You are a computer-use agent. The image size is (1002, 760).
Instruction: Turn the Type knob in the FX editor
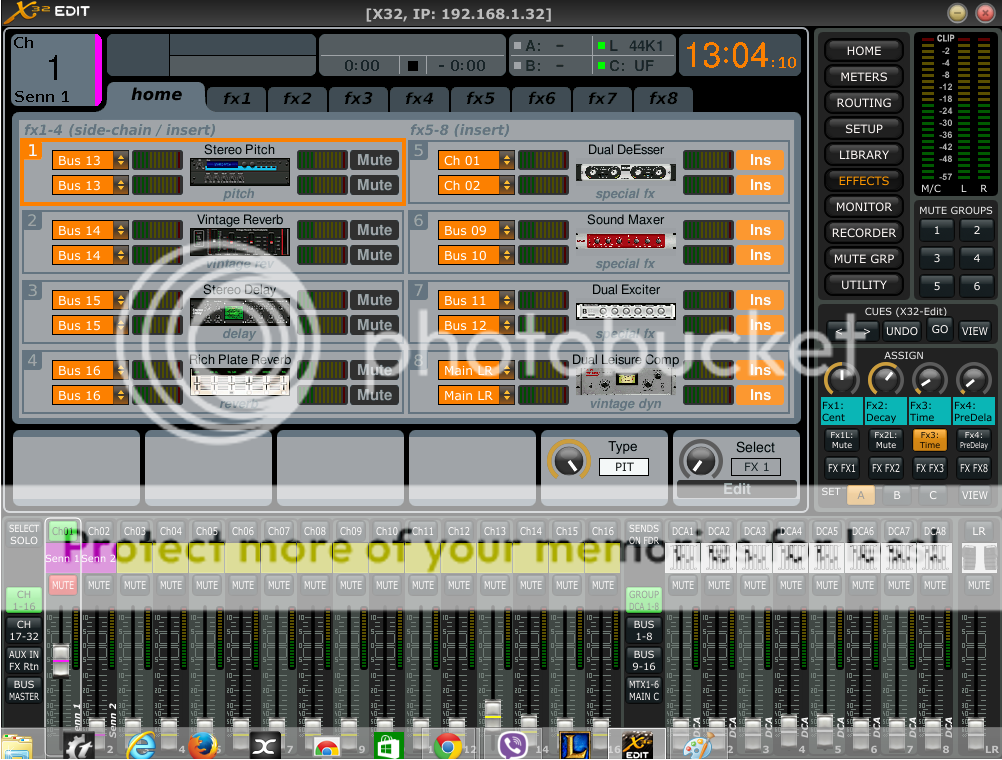tap(569, 460)
